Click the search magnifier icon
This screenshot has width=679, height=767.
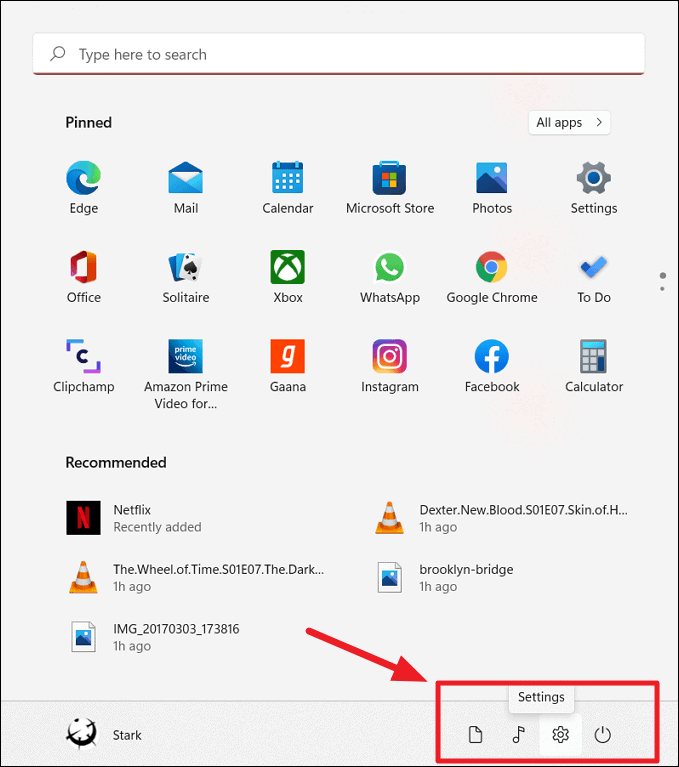[58, 54]
